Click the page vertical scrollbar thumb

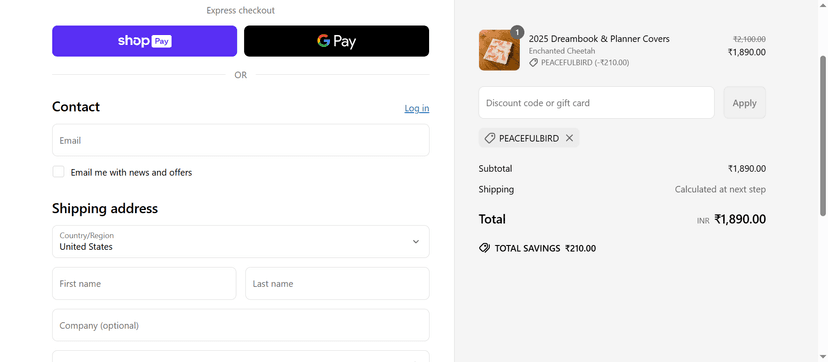[823, 136]
